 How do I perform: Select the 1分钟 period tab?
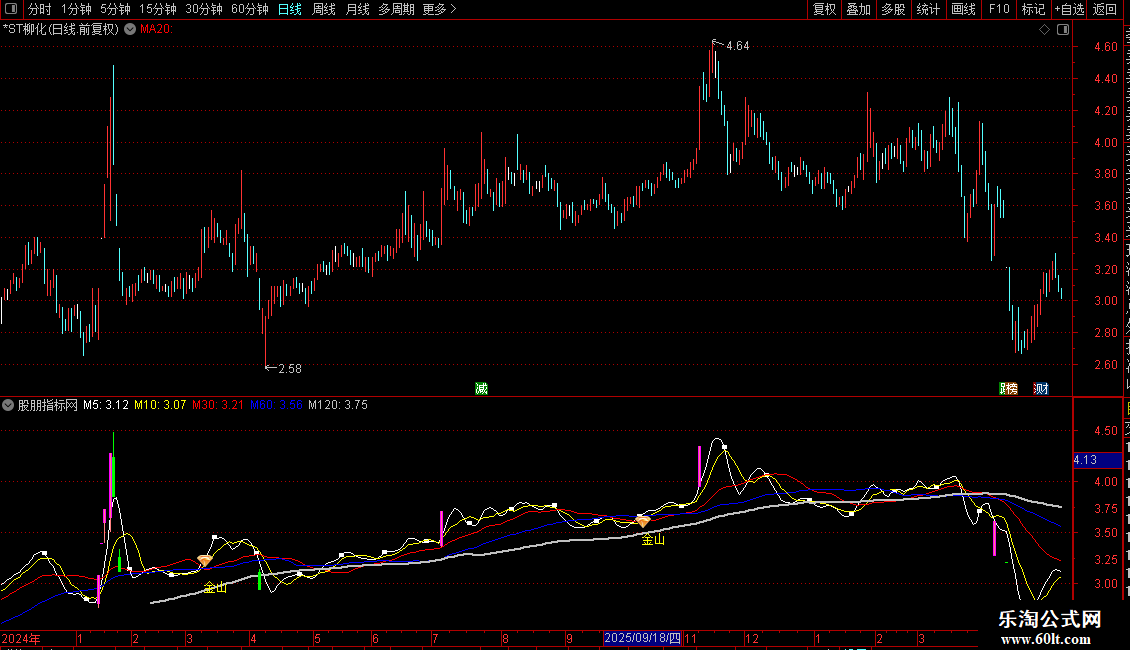[76, 9]
